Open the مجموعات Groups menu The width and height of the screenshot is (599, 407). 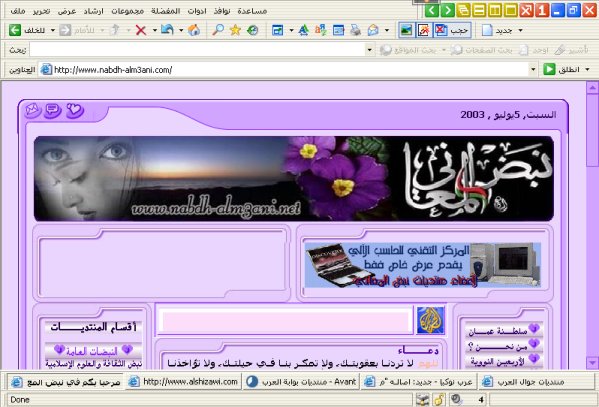pos(128,11)
